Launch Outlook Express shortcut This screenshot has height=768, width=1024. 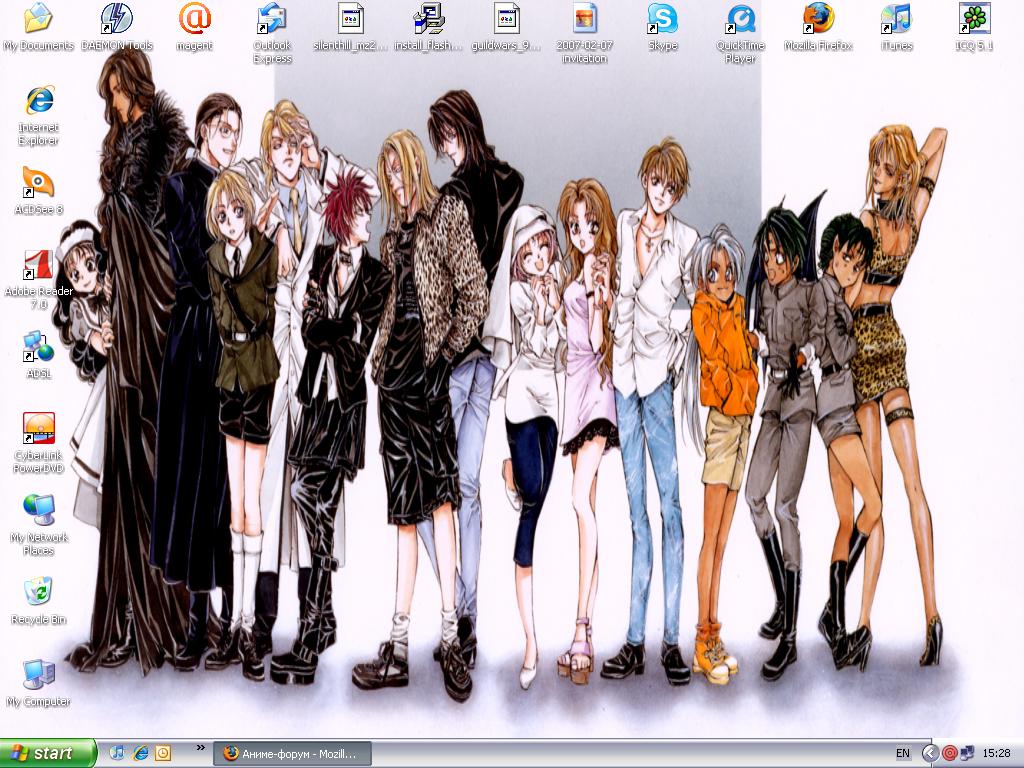point(272,34)
